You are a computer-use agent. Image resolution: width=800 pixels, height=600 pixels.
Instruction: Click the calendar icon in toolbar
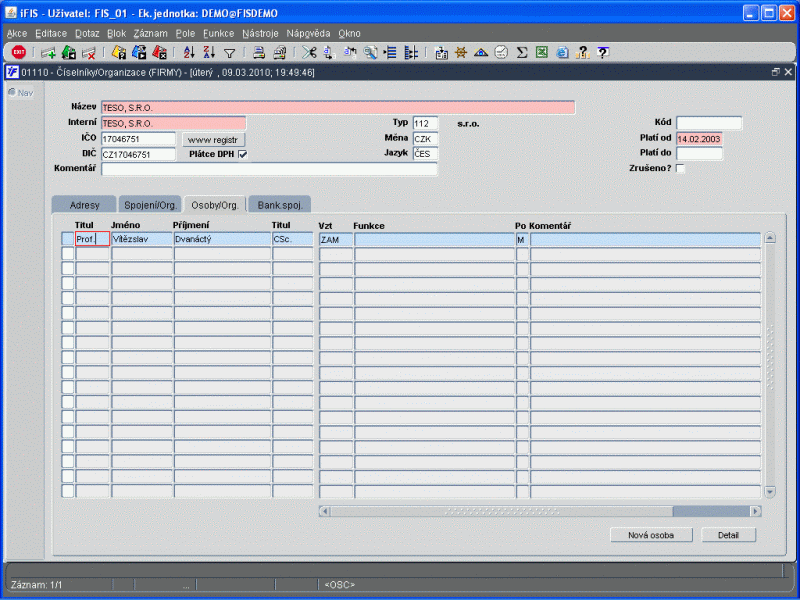[x=441, y=52]
